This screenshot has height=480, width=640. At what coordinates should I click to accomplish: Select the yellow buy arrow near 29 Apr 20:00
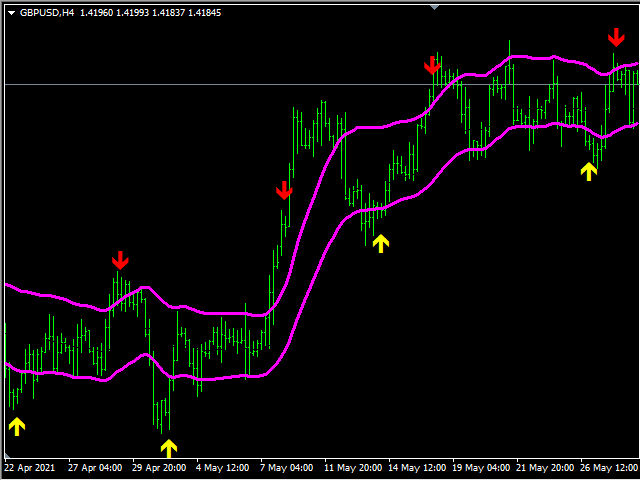tap(169, 449)
